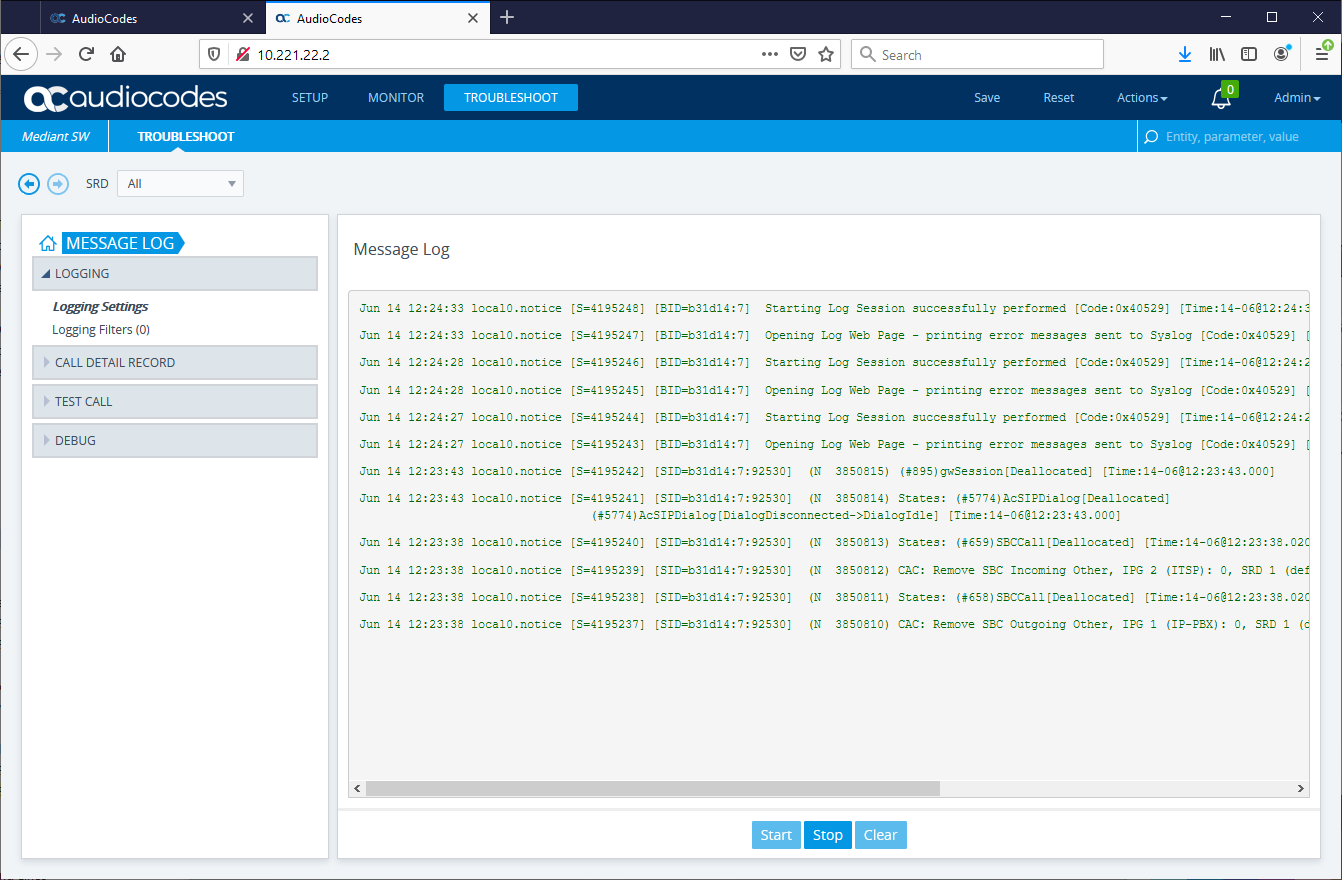Toggle the Firefox sidebar icon
This screenshot has height=880, width=1342.
1249,55
